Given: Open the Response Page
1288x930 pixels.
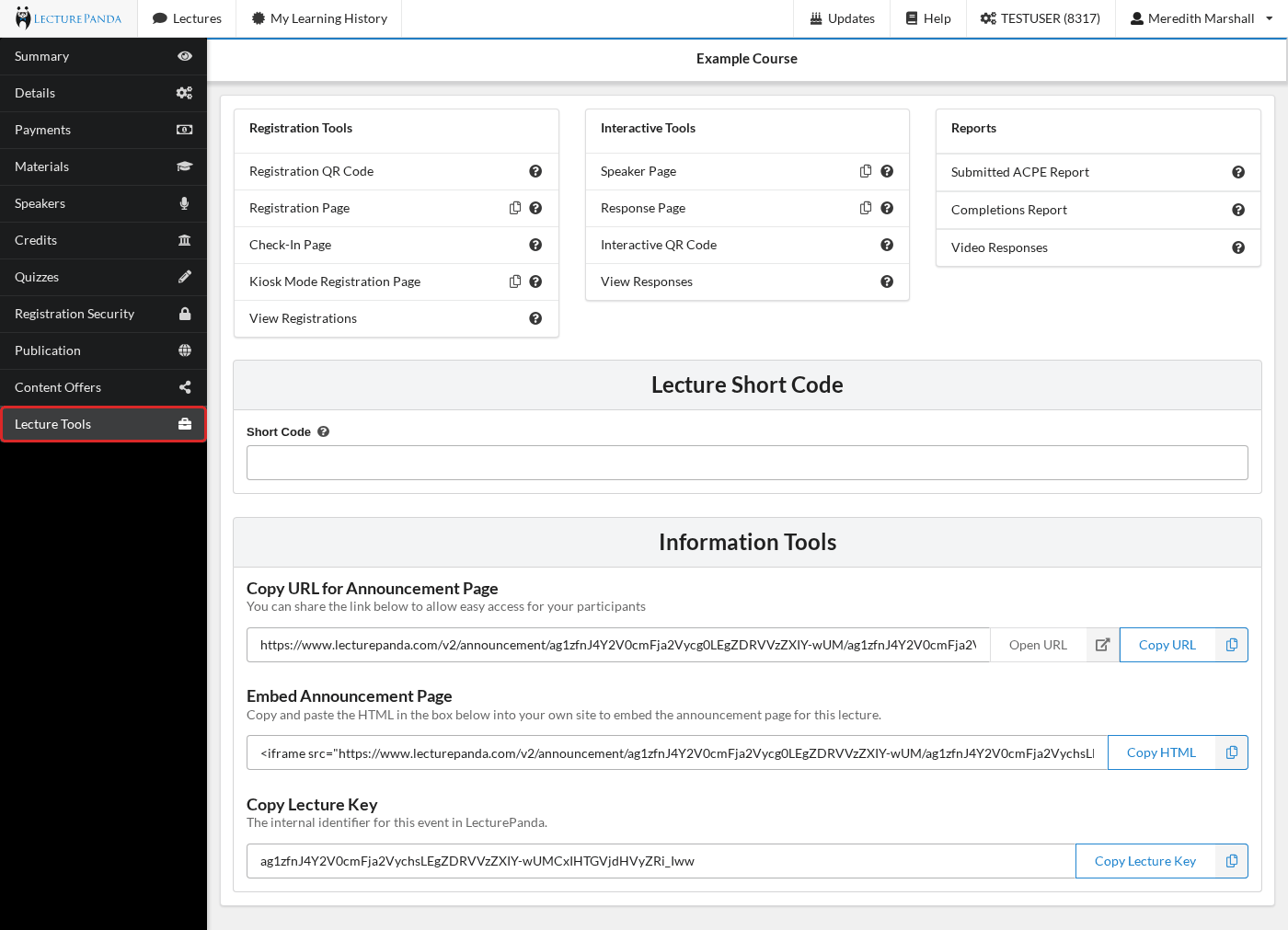Looking at the screenshot, I should pos(643,208).
